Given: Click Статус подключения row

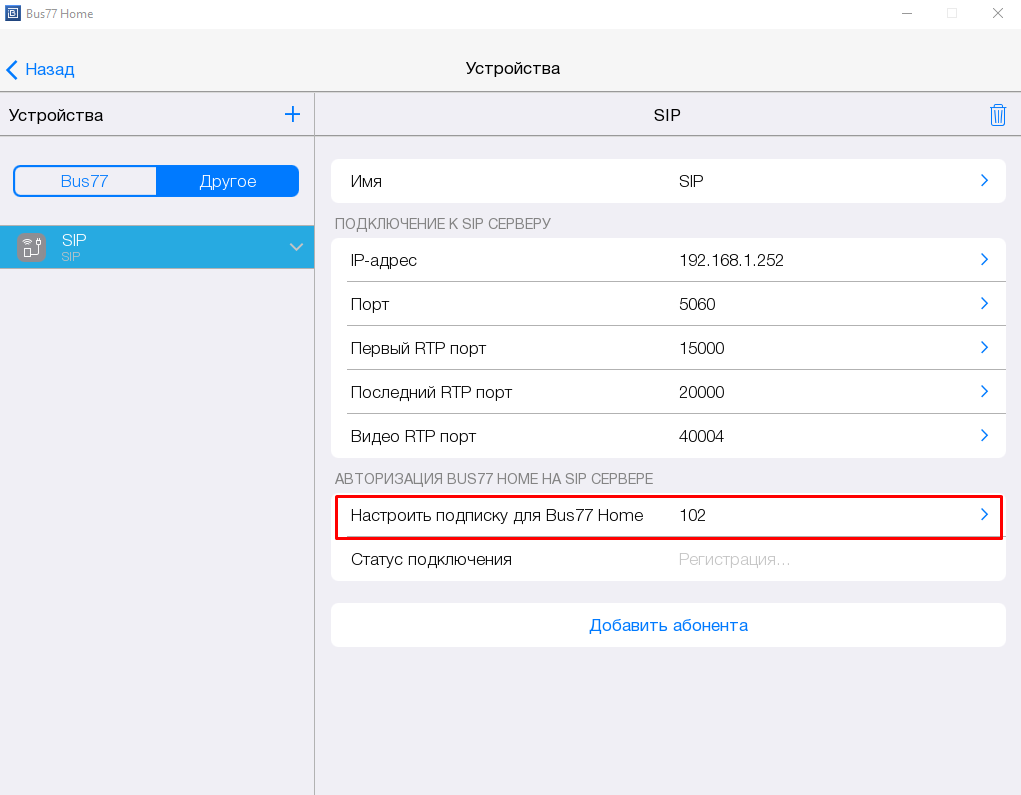Looking at the screenshot, I should pyautogui.click(x=668, y=559).
